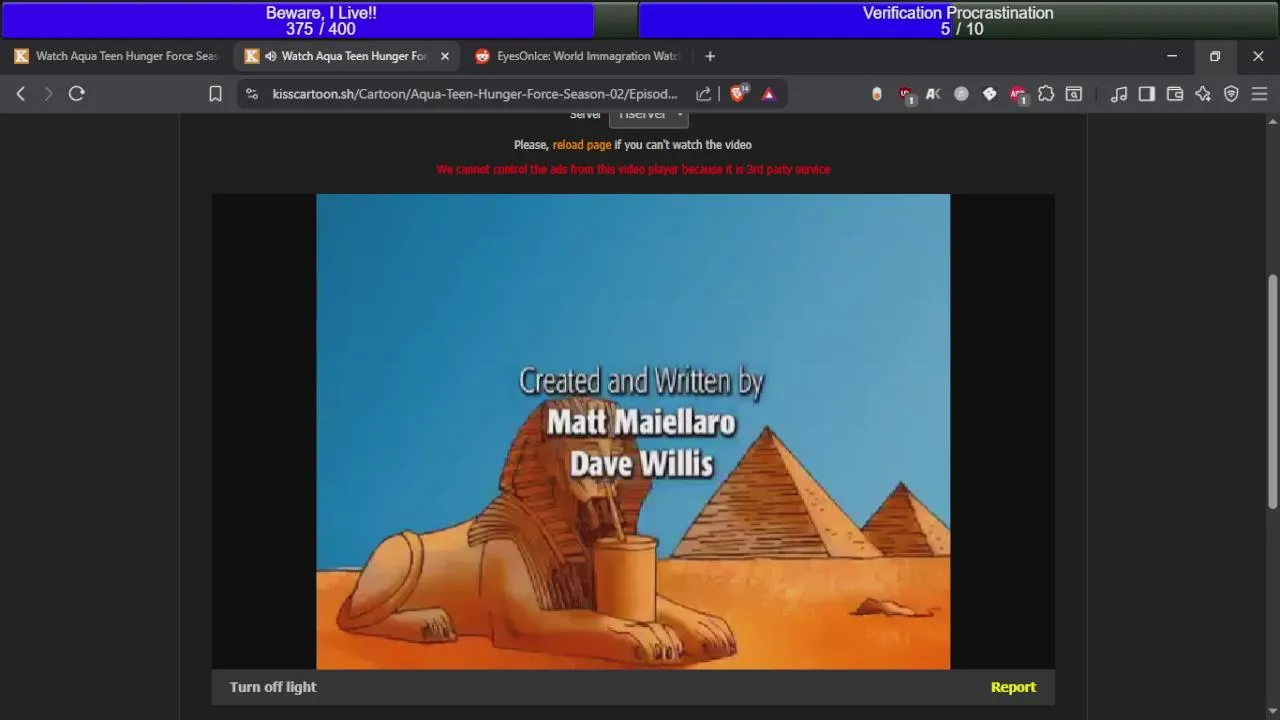Open the Brave VPN shield icon
1280x720 pixels.
(1231, 94)
